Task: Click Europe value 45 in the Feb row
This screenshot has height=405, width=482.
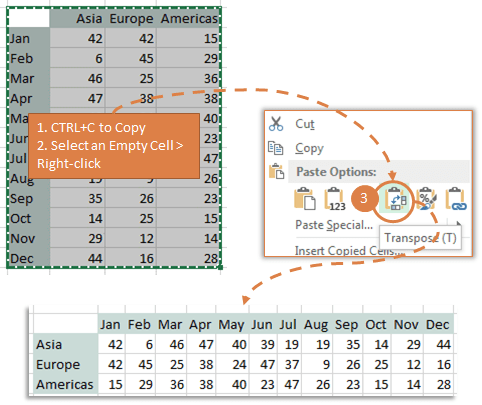Action: pos(131,58)
